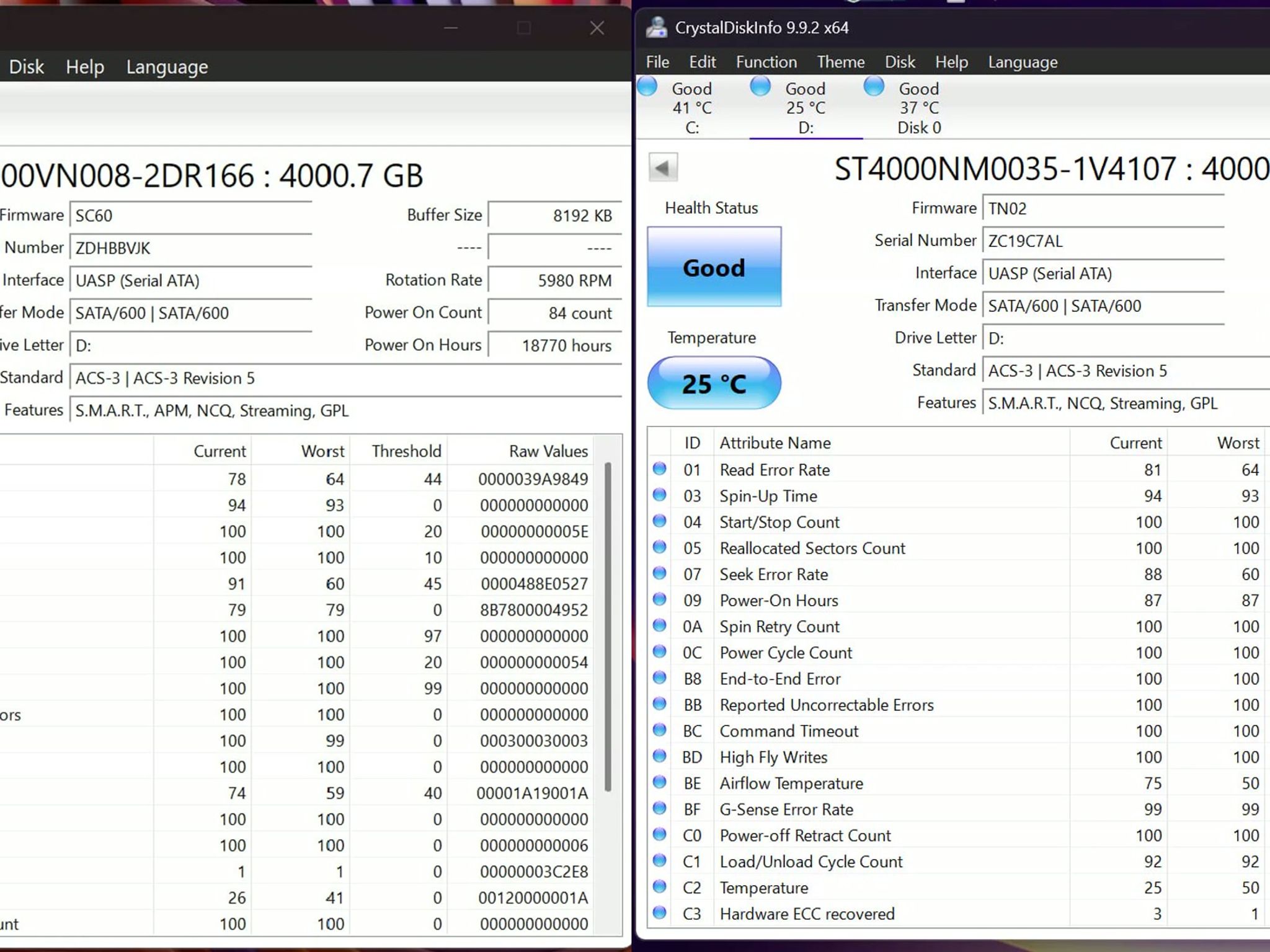Click status icon for Read Error Rate row
This screenshot has width=1270, height=952.
(659, 469)
